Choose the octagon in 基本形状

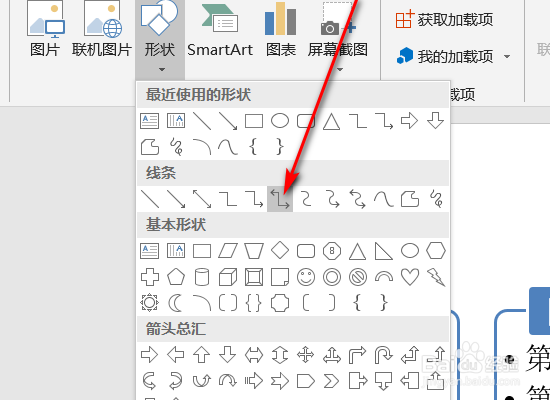[x=332, y=251]
